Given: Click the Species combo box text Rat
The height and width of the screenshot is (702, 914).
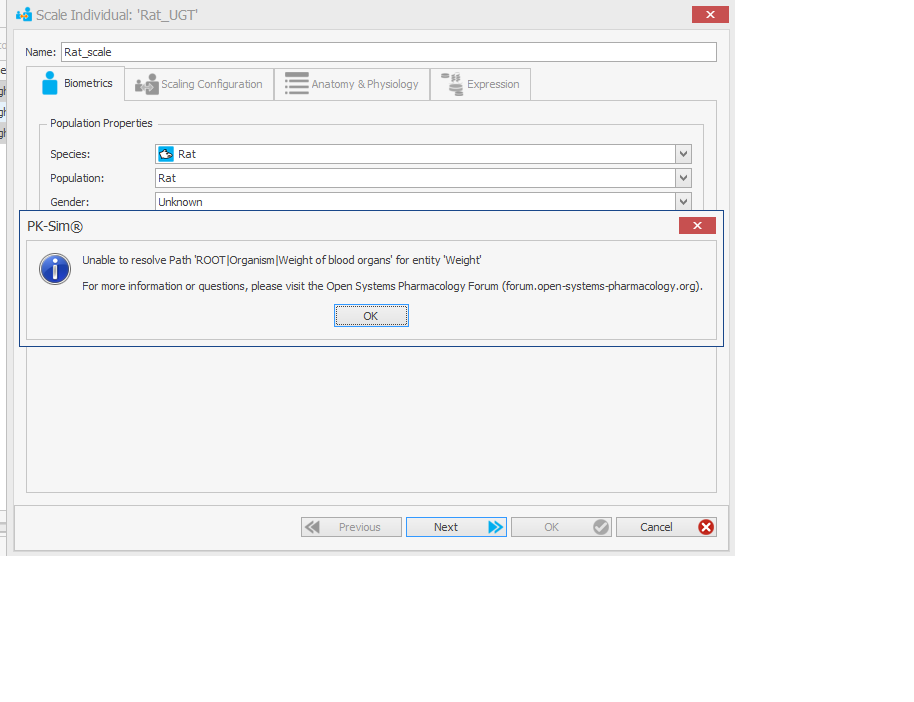Looking at the screenshot, I should tap(187, 154).
